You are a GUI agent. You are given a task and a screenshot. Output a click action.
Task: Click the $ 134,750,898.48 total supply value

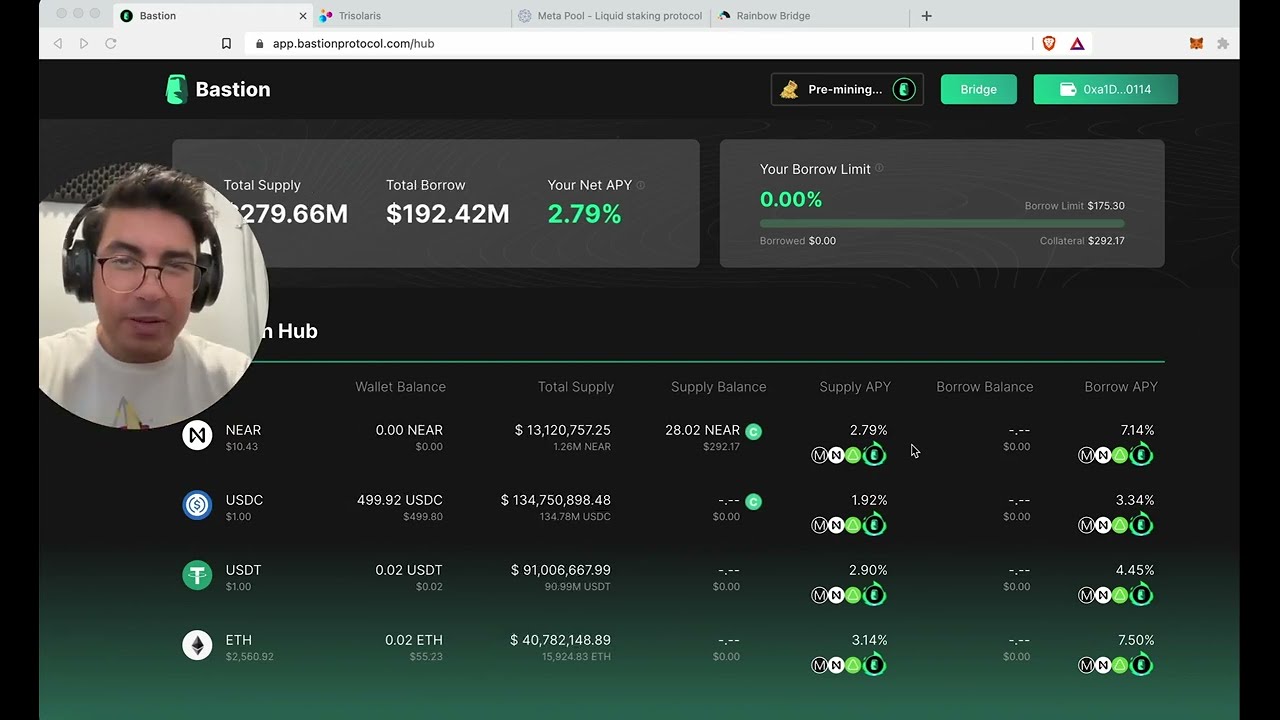click(555, 500)
